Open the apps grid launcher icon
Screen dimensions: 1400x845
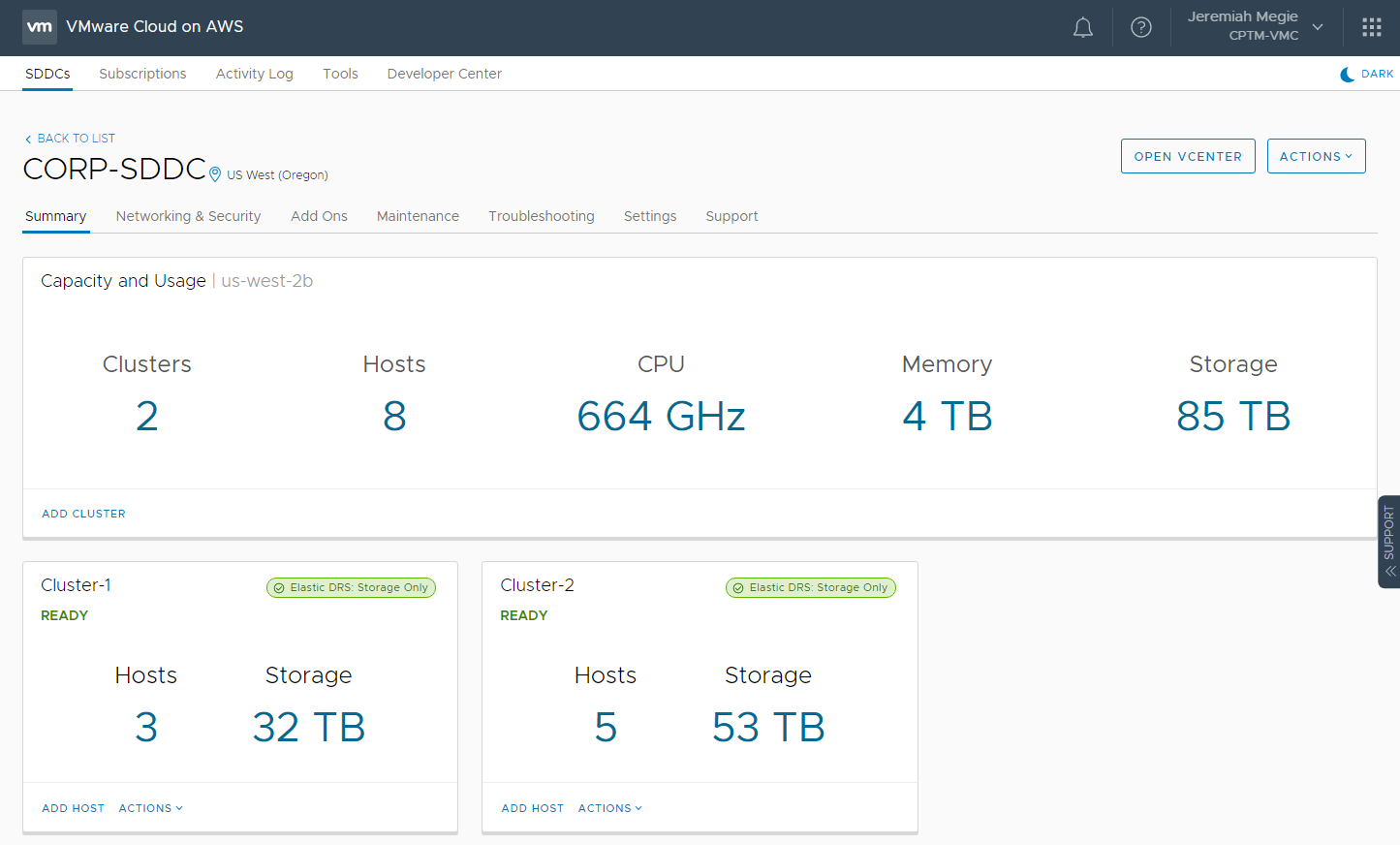tap(1371, 28)
